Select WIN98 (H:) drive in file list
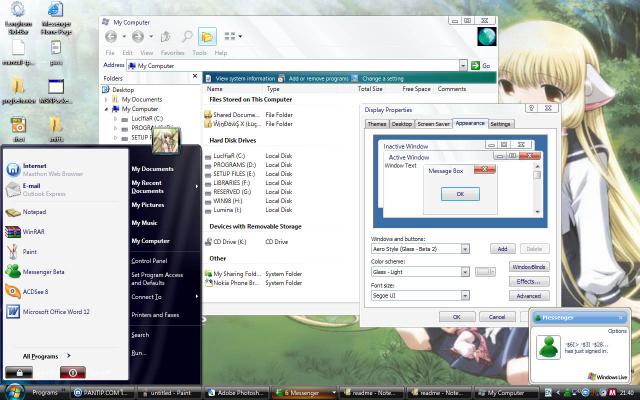 [224, 201]
